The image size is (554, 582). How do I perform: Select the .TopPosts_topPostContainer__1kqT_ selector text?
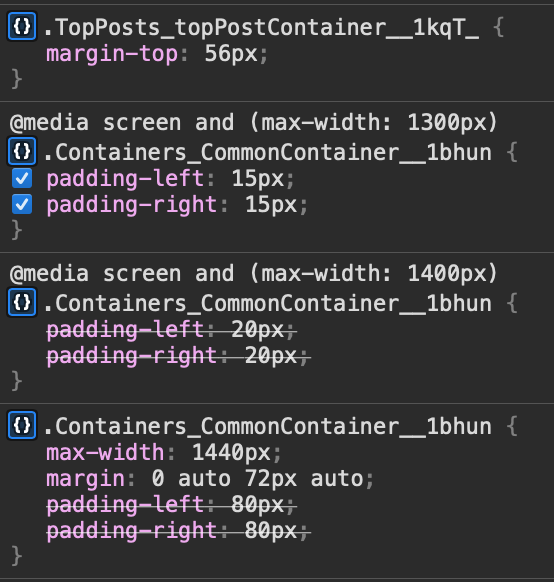(261, 28)
